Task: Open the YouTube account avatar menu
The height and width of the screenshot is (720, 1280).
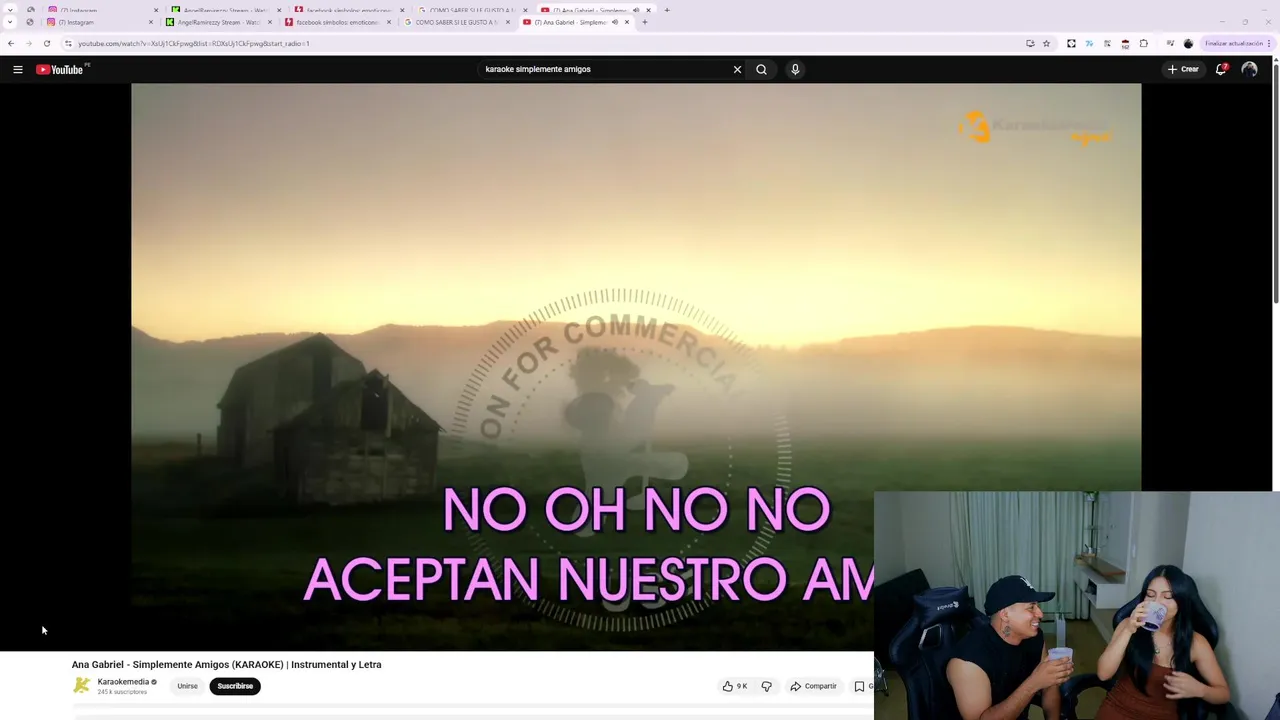Action: click(1249, 69)
